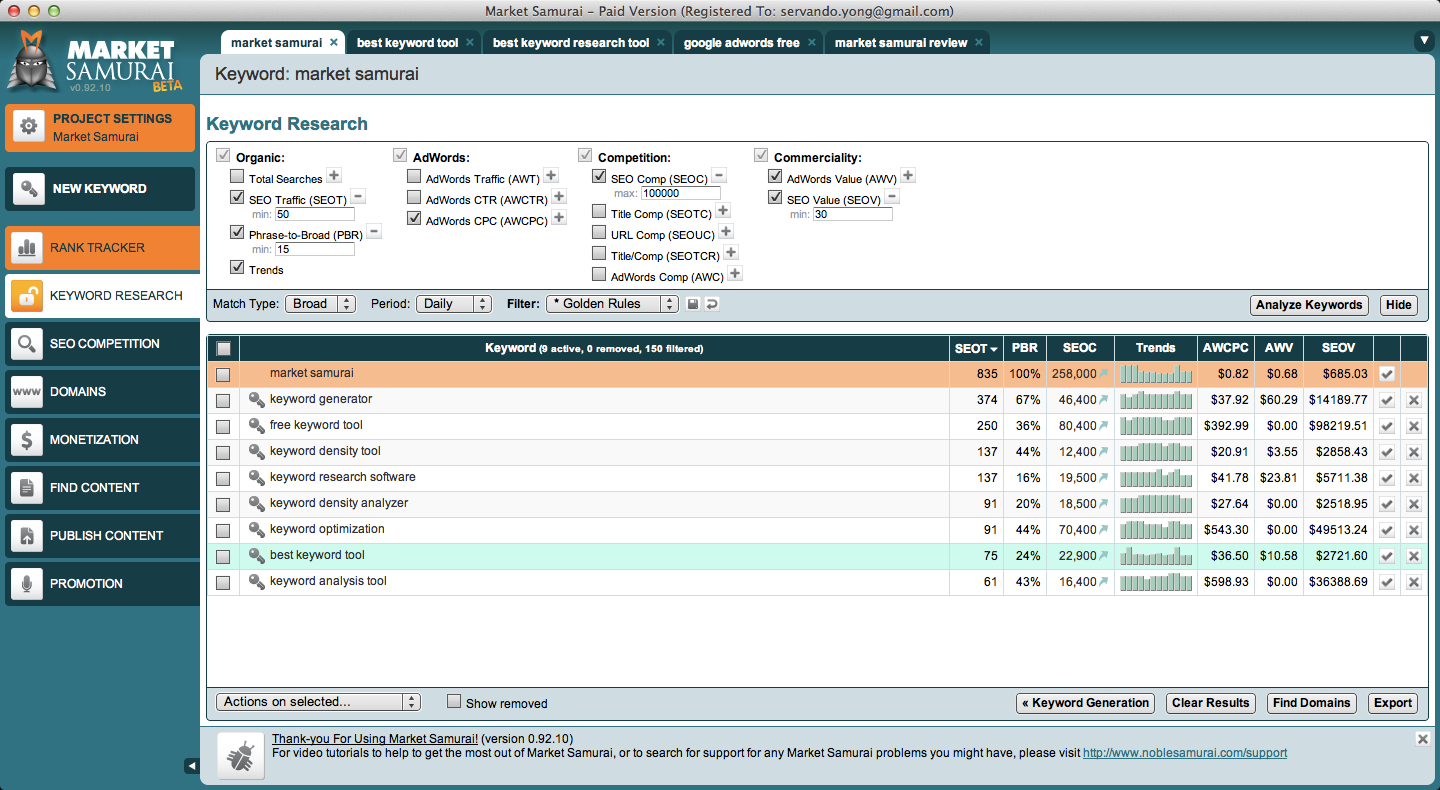This screenshot has height=790, width=1440.
Task: Click checkmark icon on keyword research software row
Action: click(x=1386, y=478)
